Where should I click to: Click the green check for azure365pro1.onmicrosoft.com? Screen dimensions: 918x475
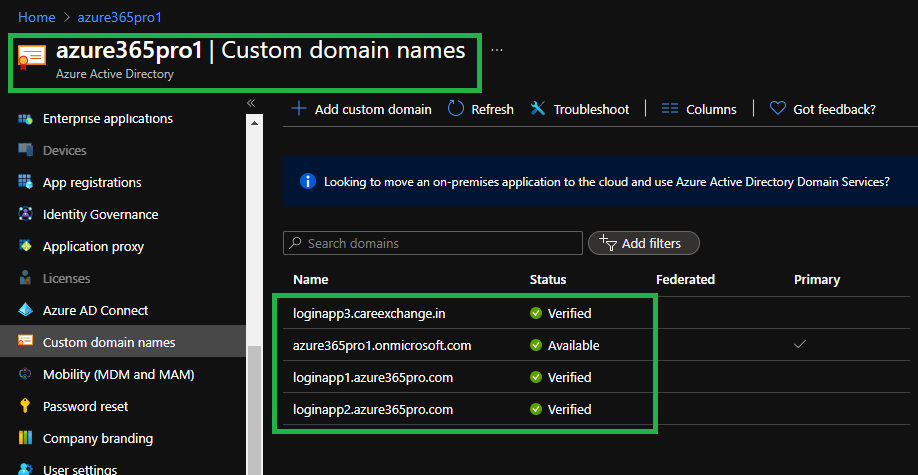pos(536,345)
